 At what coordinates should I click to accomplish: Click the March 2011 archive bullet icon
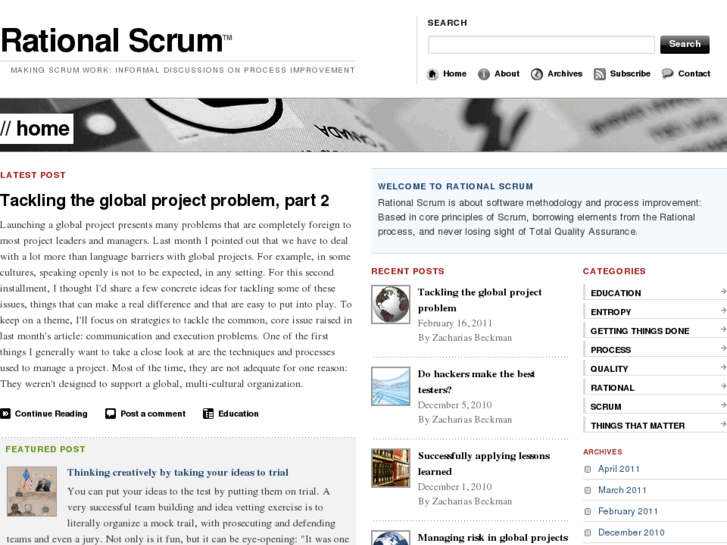(588, 490)
